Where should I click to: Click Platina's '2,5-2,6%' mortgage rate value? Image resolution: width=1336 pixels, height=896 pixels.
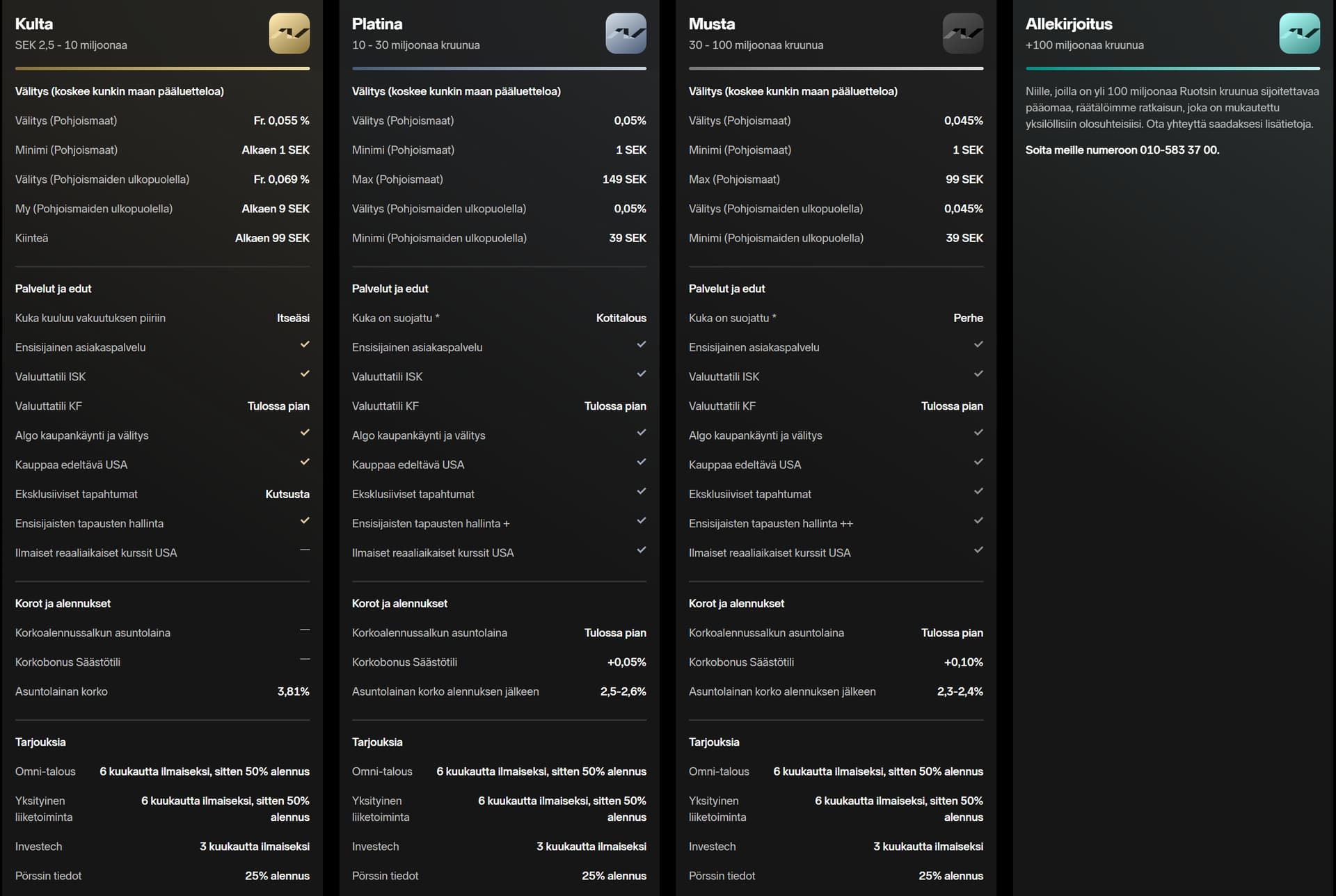[623, 691]
